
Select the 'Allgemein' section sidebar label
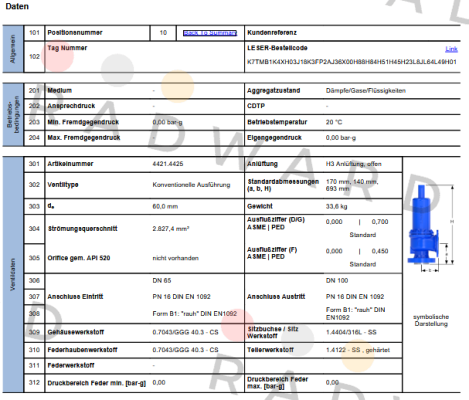(x=13, y=49)
